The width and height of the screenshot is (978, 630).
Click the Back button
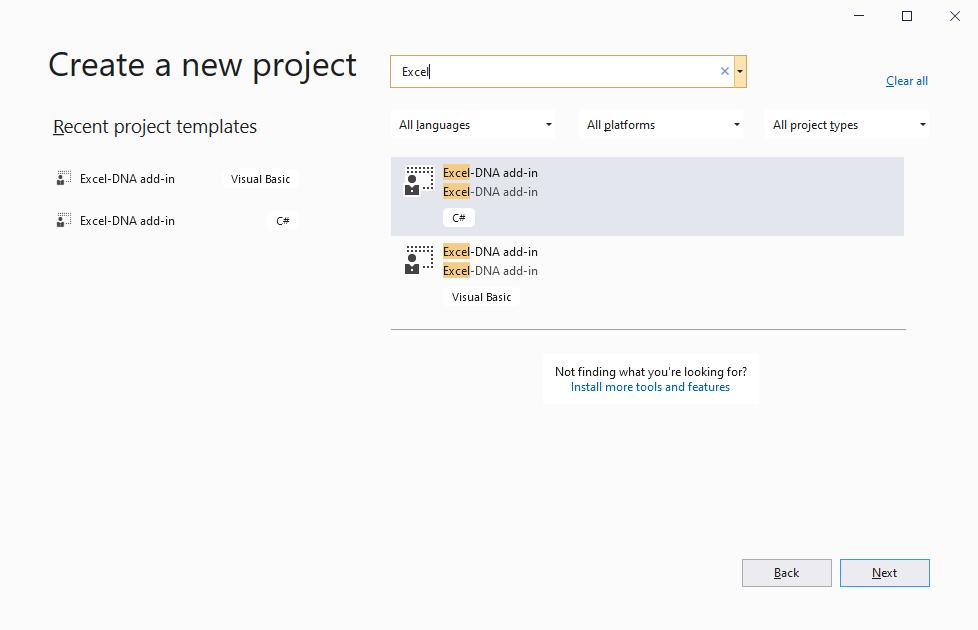click(787, 573)
